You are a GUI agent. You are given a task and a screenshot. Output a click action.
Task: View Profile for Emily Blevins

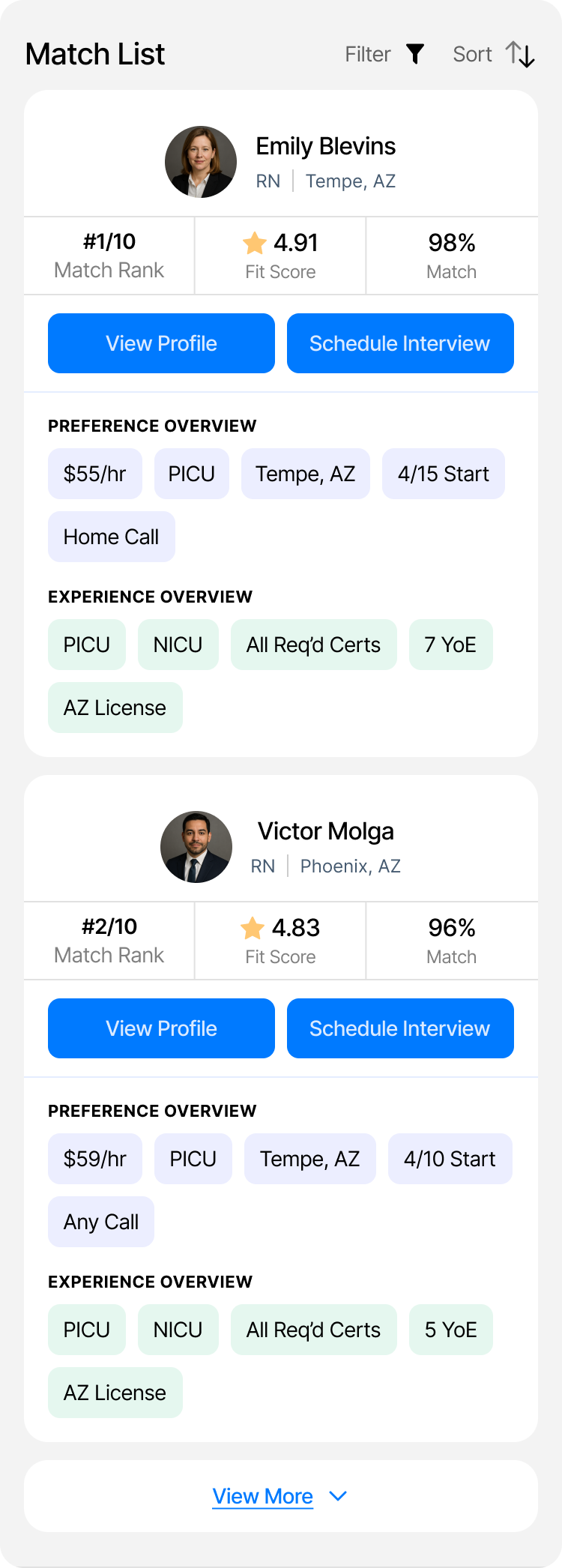pos(161,343)
